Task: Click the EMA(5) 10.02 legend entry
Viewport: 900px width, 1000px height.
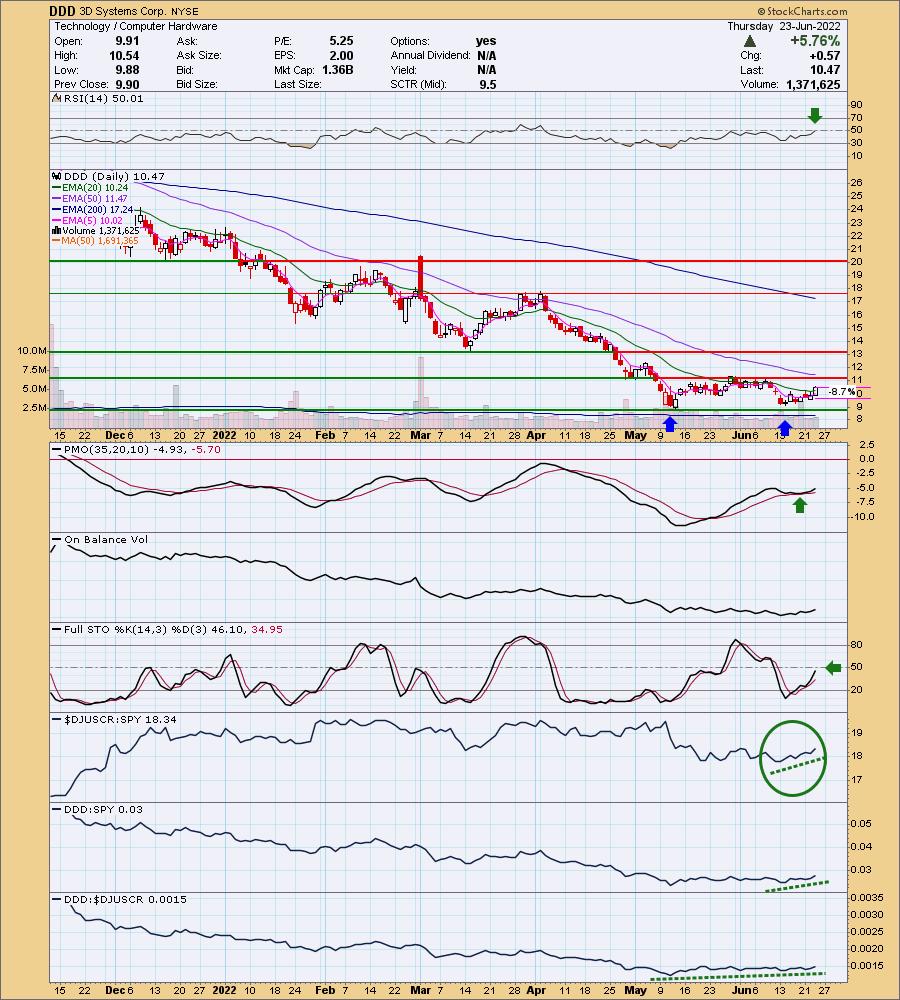Action: tap(92, 220)
